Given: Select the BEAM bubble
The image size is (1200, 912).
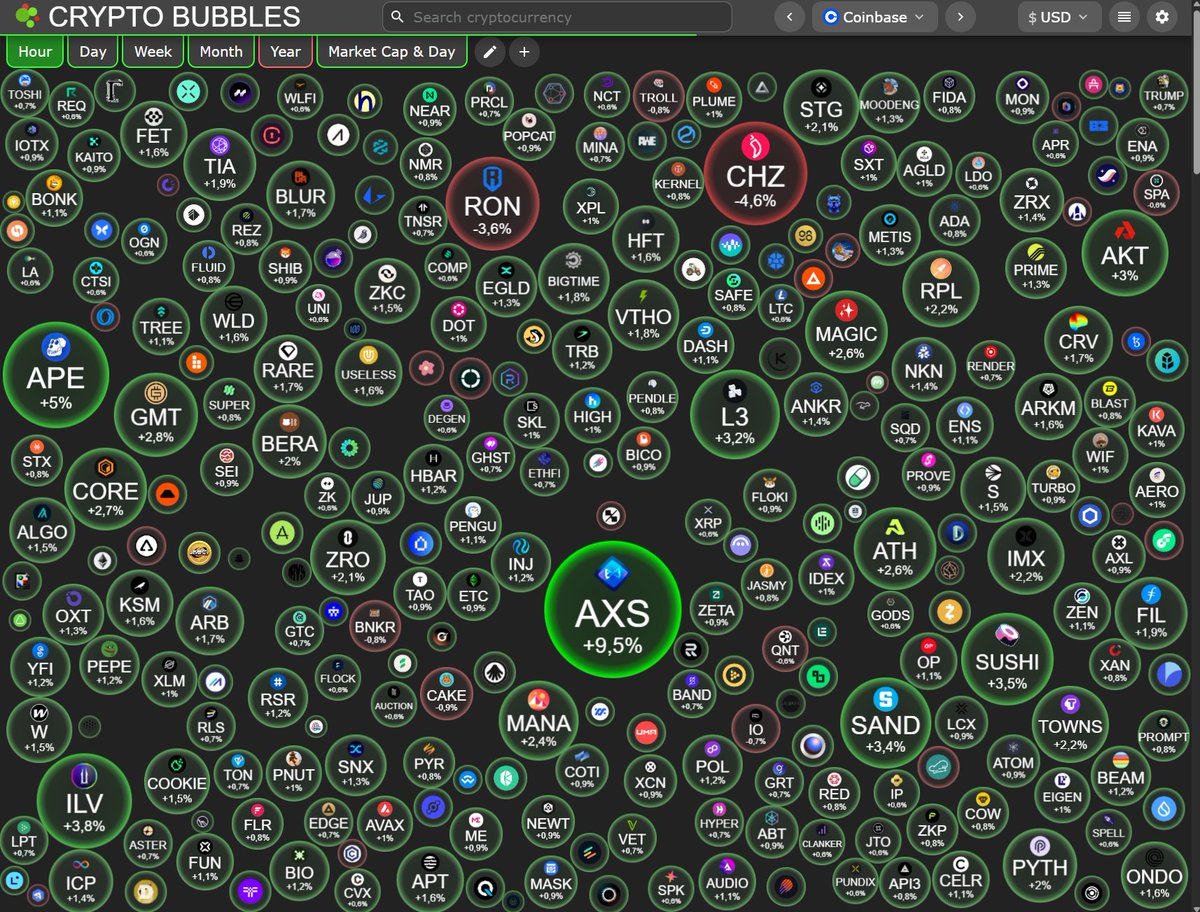Looking at the screenshot, I should tap(1120, 775).
